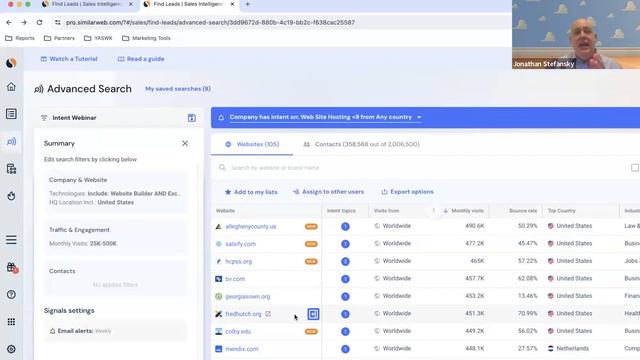Open the fredhutch.org external link icon
Image resolution: width=640 pixels, height=360 pixels.
(268, 313)
